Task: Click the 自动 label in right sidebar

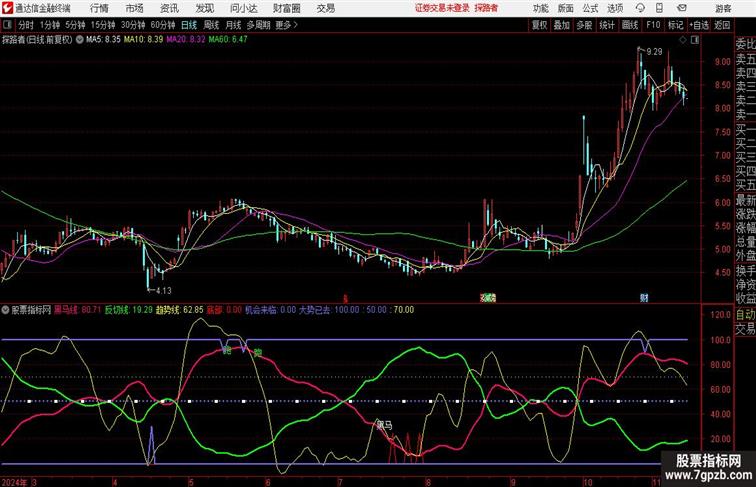Action: tap(745, 315)
